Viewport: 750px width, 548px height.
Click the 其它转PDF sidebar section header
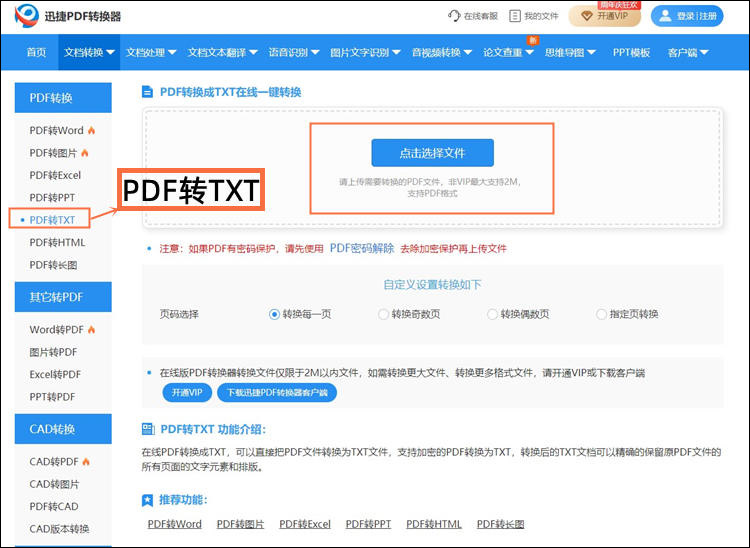point(63,297)
